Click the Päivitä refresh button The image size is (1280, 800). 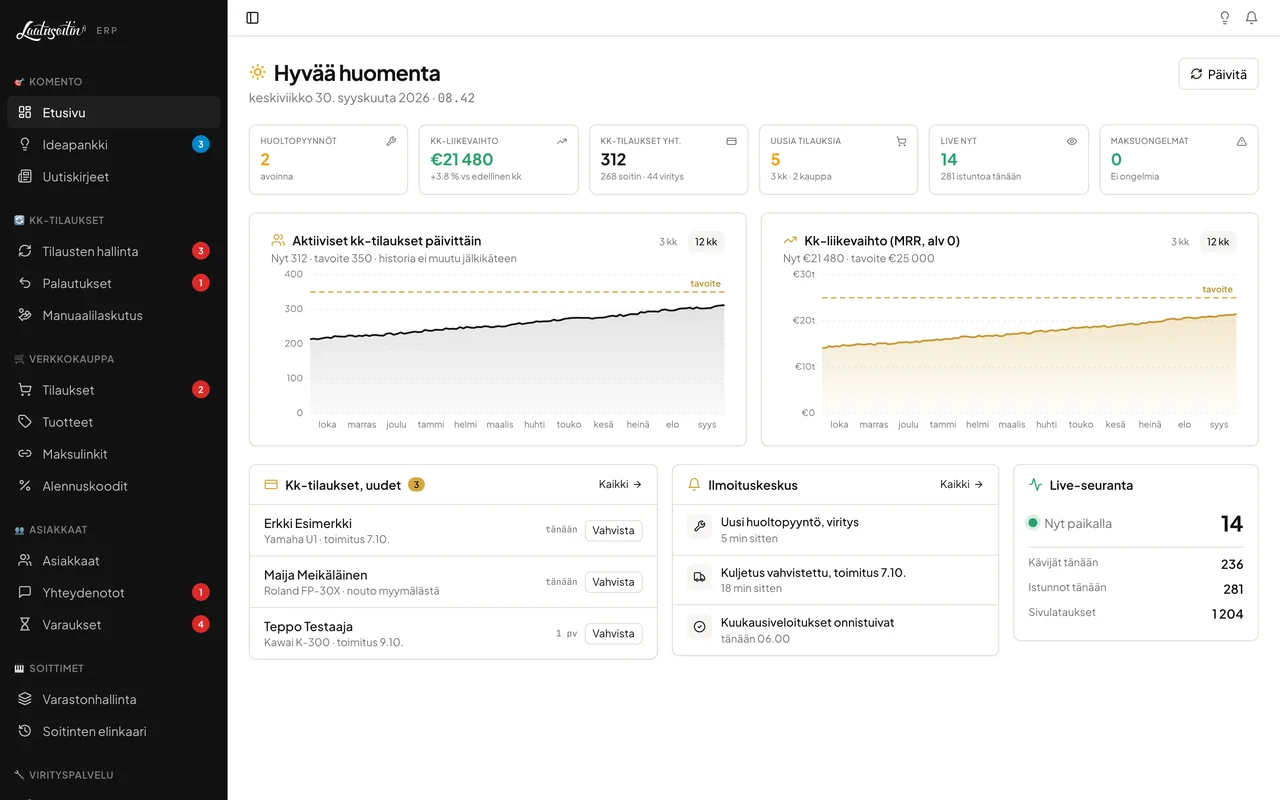1218,74
